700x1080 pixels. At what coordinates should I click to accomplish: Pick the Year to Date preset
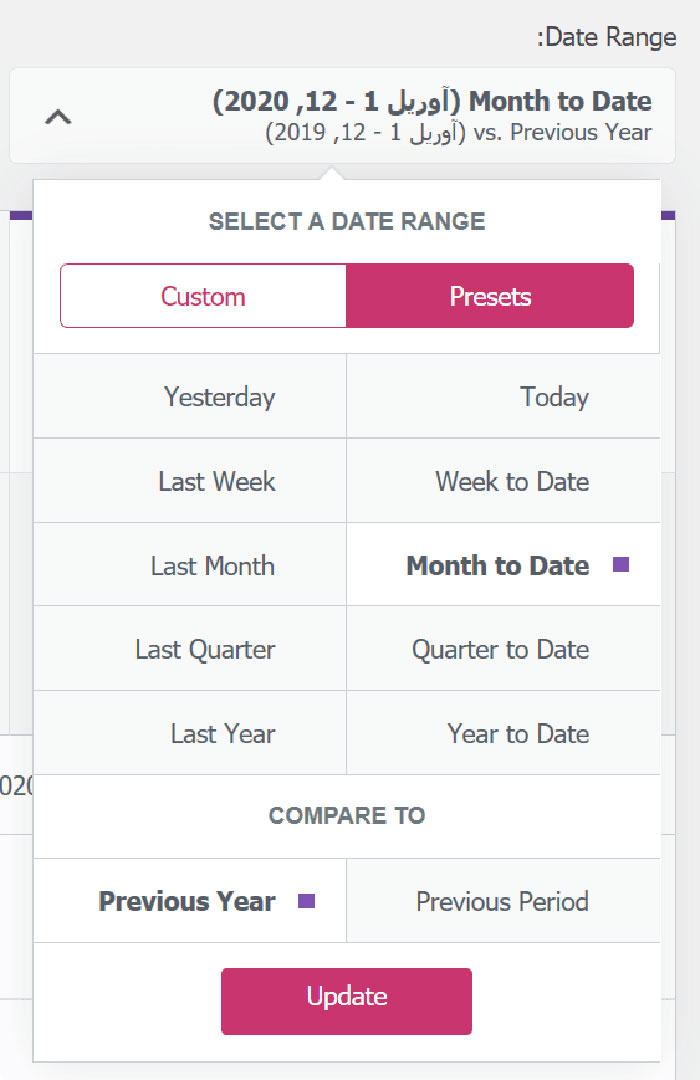click(504, 733)
